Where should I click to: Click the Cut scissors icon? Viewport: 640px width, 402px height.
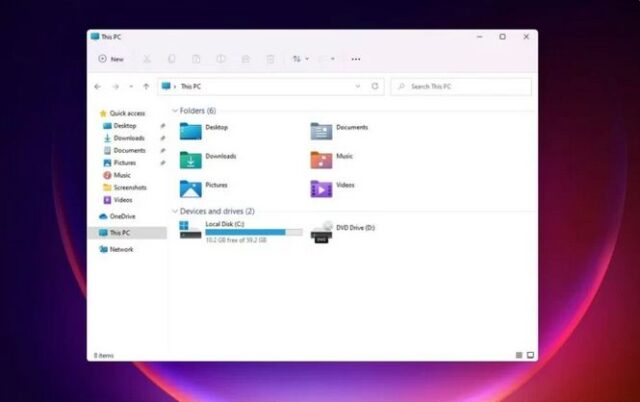click(147, 59)
